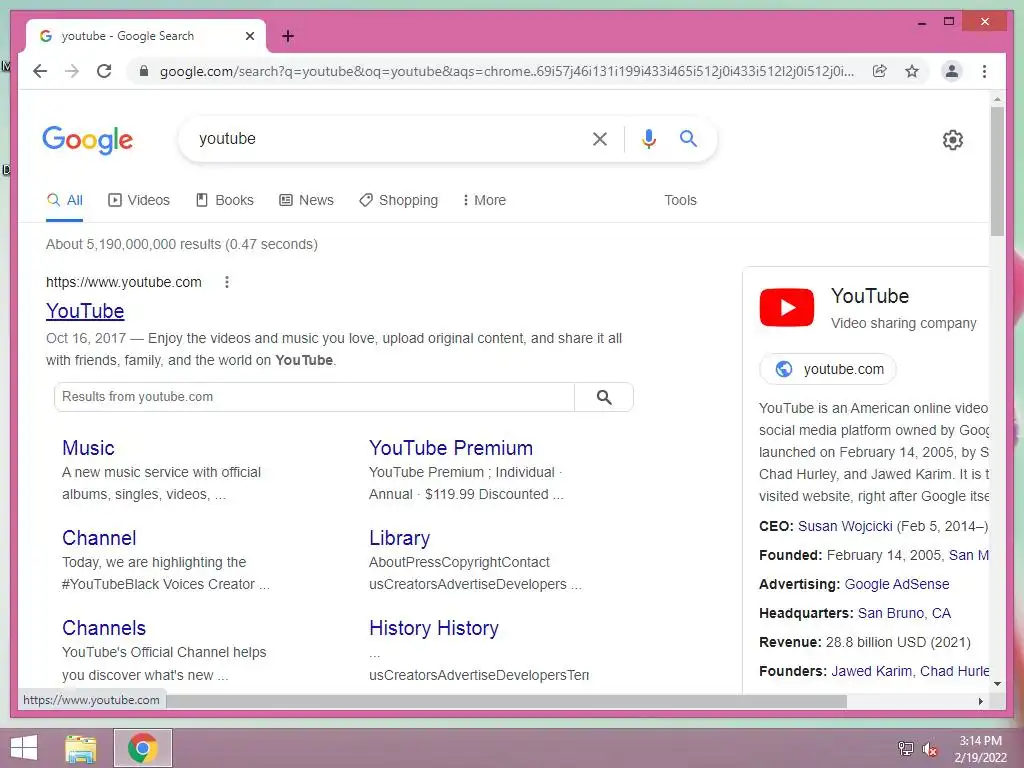Open the Google AdSense link
1024x768 pixels.
[x=897, y=584]
